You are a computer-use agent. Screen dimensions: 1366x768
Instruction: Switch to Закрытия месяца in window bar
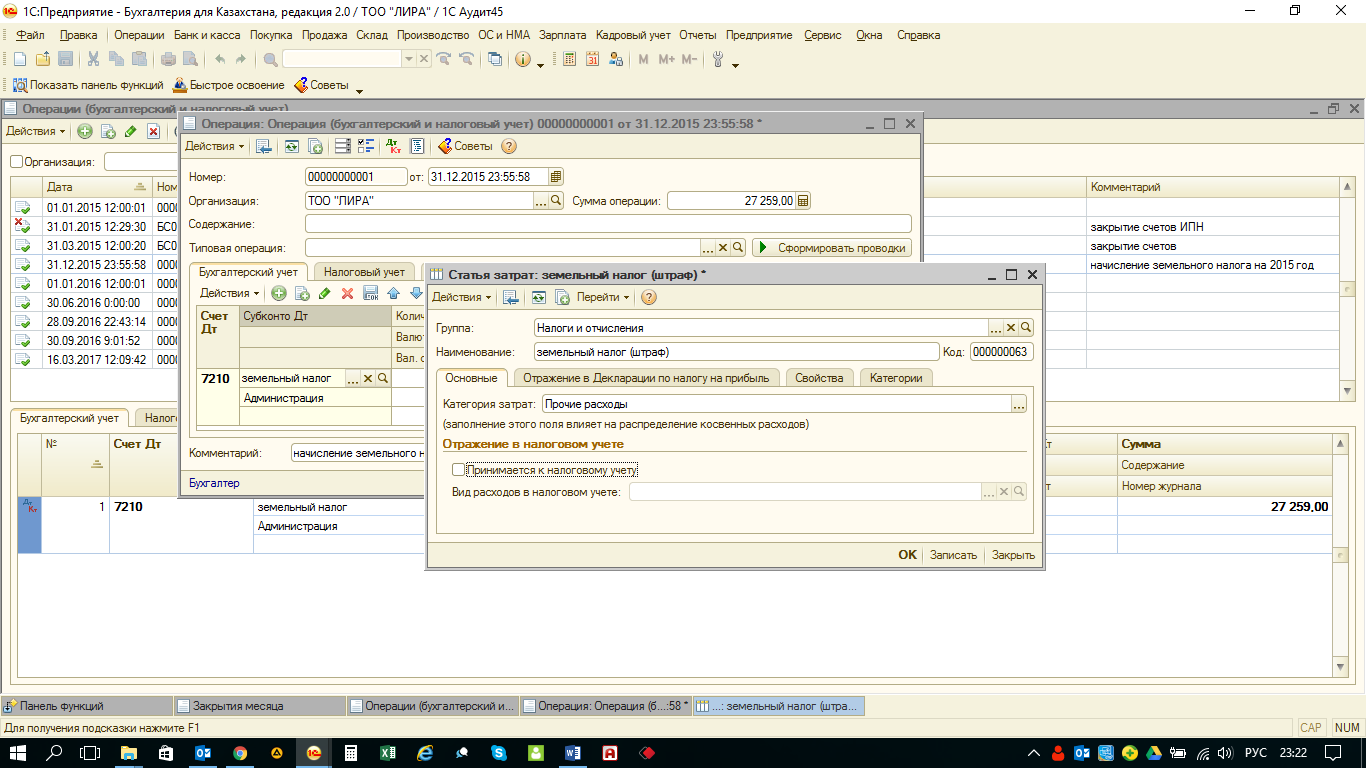(x=260, y=706)
